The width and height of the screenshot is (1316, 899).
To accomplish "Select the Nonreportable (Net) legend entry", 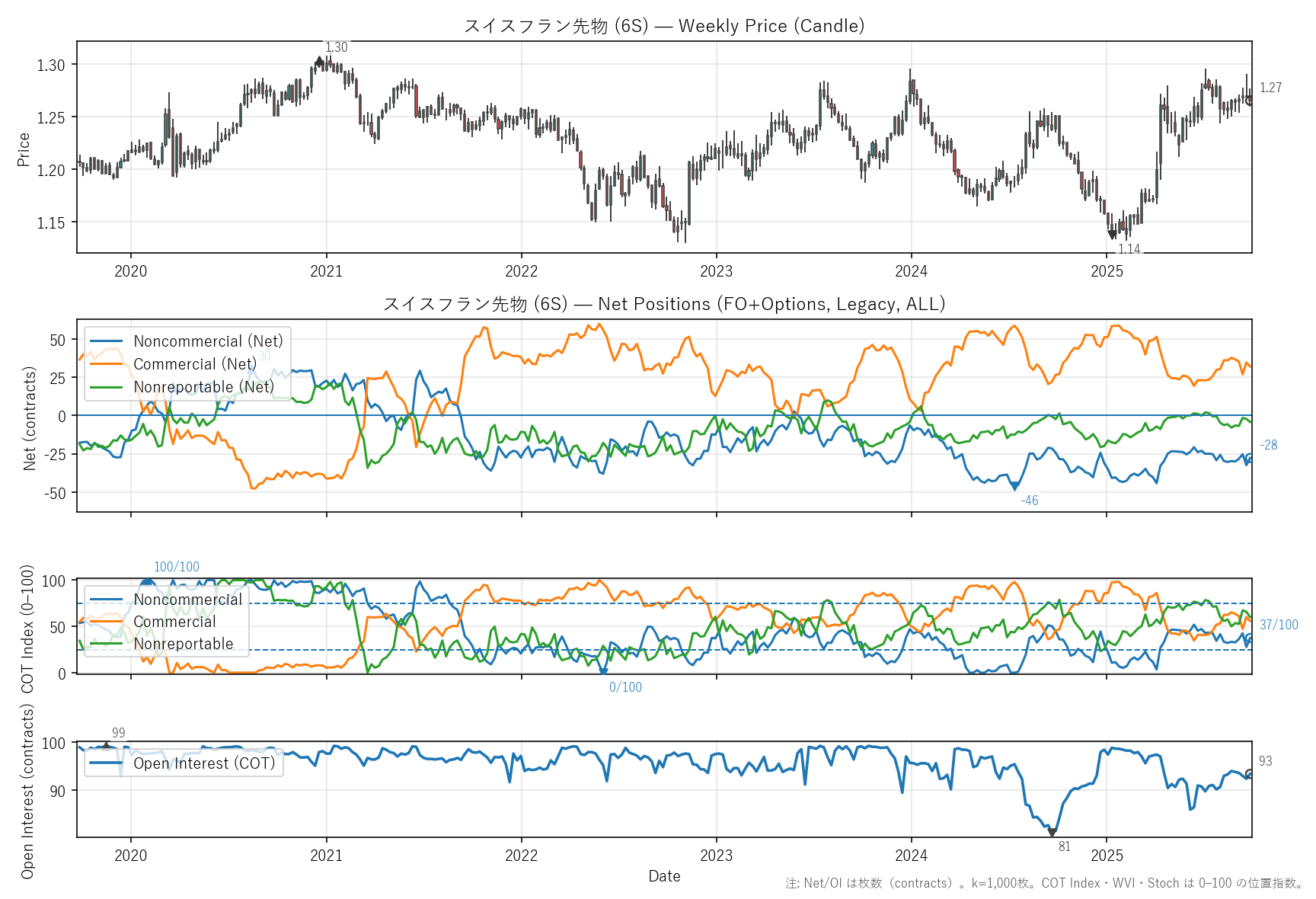I will pos(203,387).
